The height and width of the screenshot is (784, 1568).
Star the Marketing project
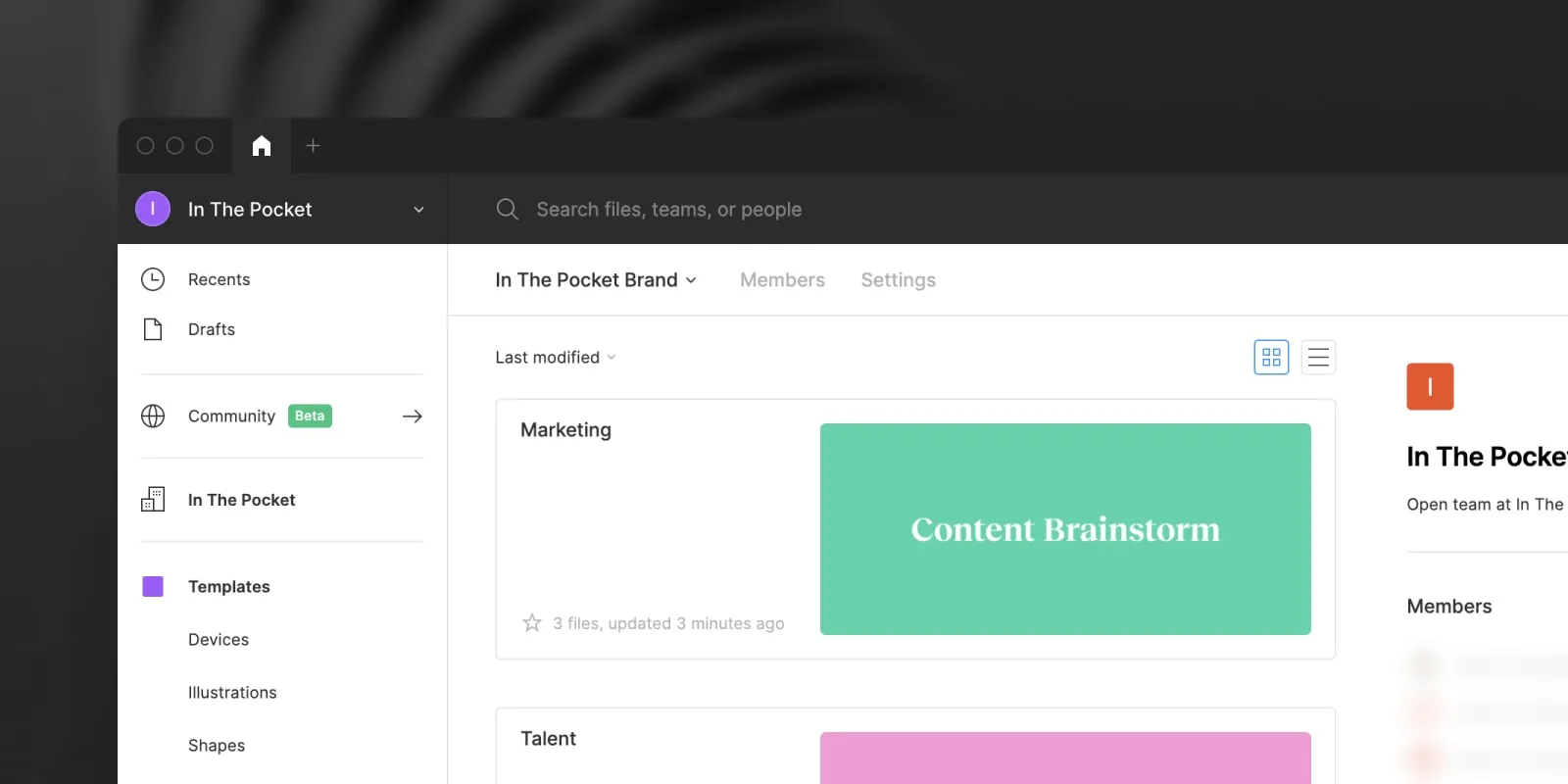(532, 623)
